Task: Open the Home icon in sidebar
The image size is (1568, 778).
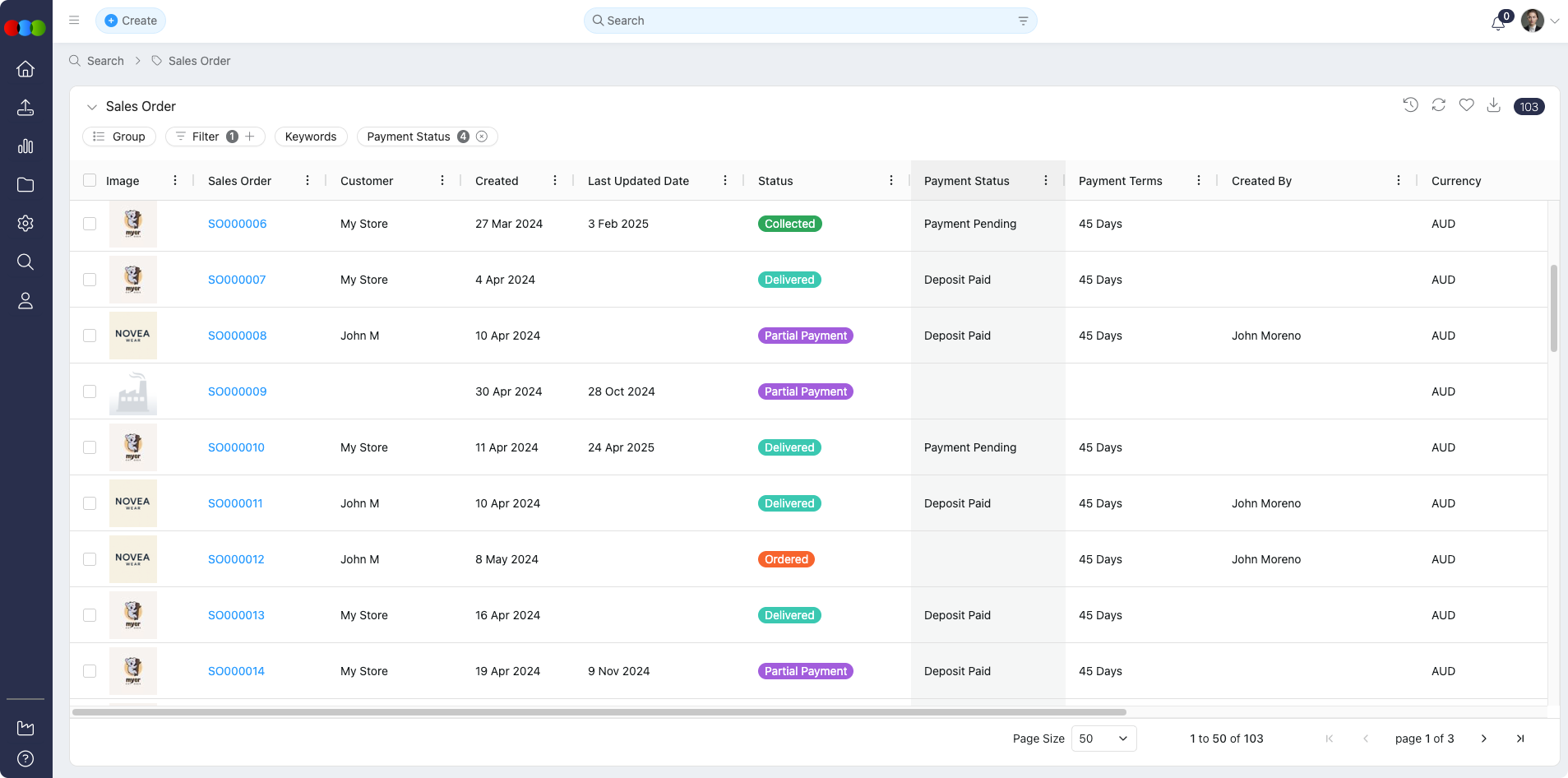Action: pyautogui.click(x=25, y=69)
